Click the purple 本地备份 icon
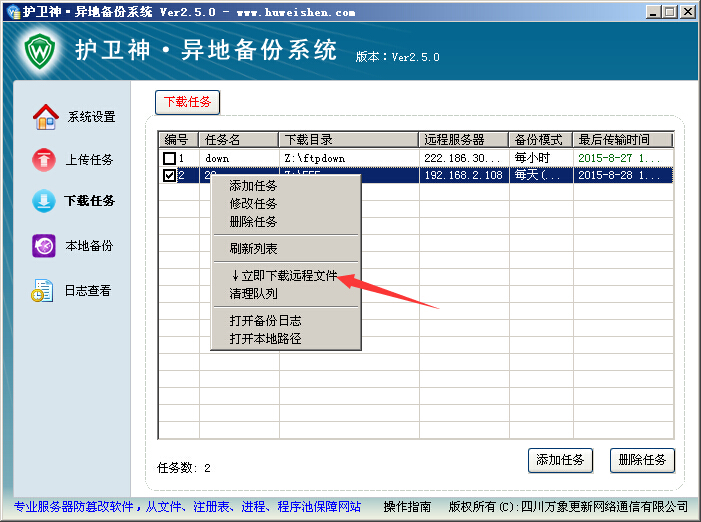Screen dimensions: 701x522 click(x=44, y=246)
